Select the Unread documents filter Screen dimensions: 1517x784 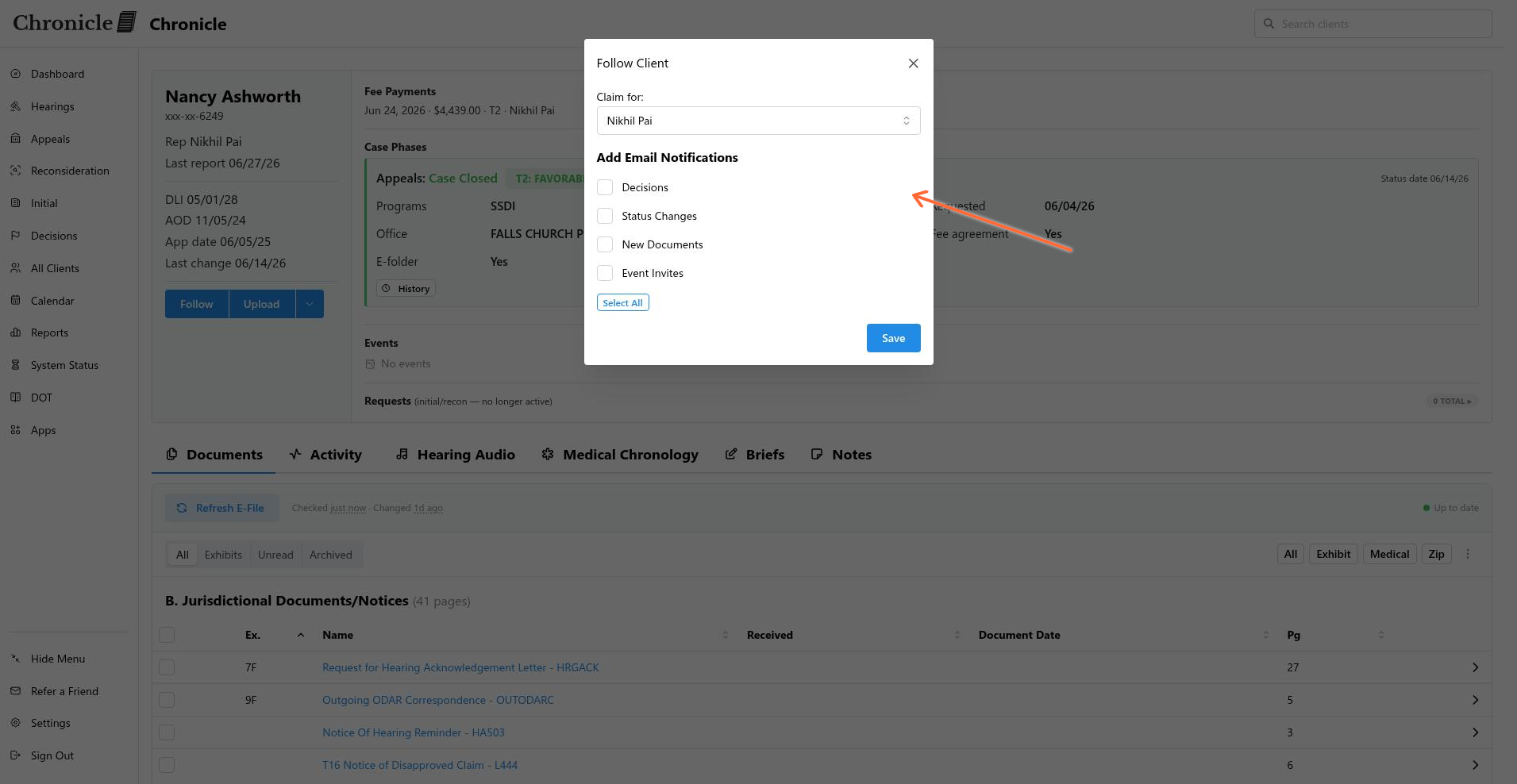point(275,555)
